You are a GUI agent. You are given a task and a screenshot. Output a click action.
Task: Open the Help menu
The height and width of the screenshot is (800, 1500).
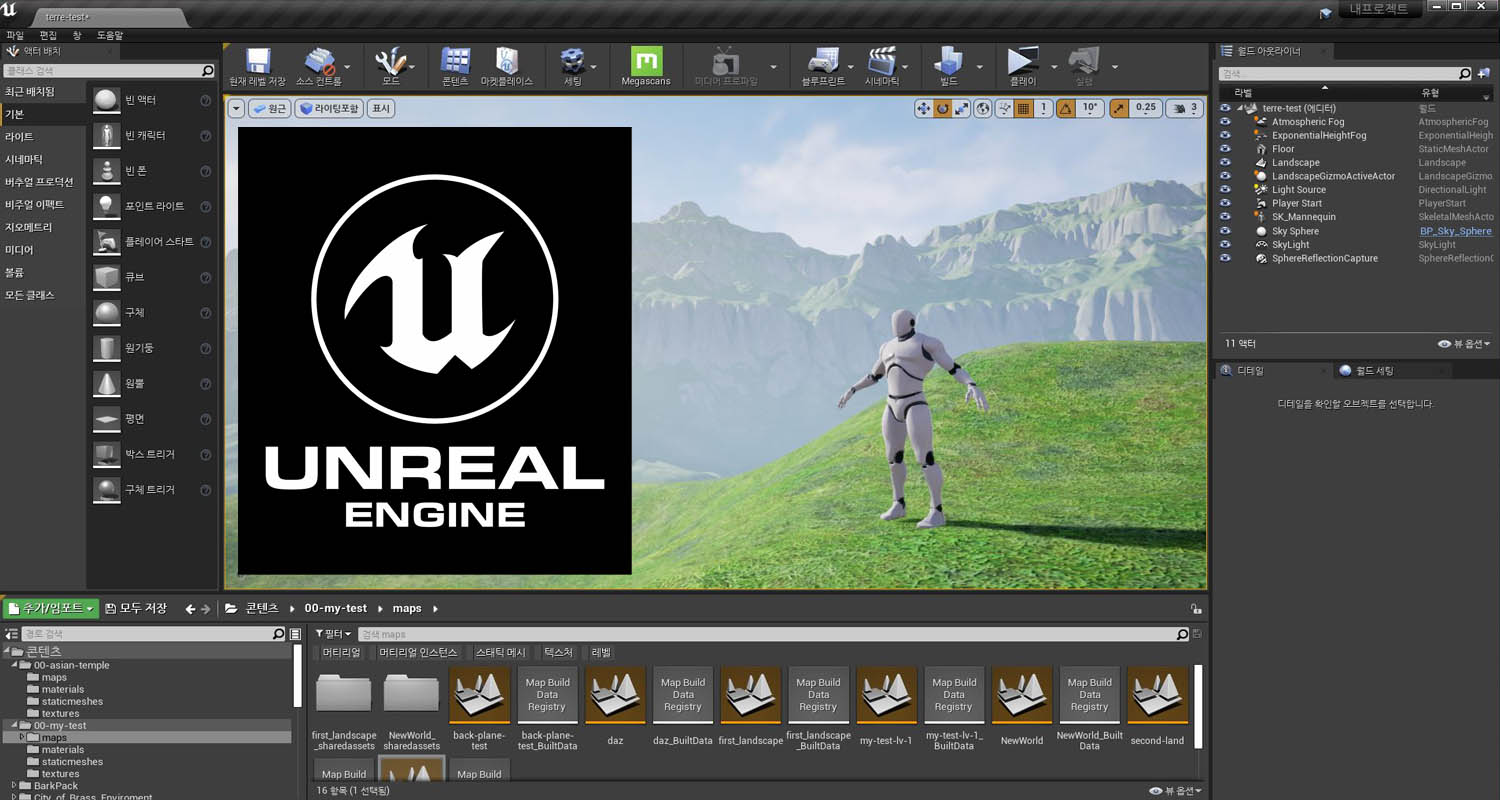pos(110,35)
